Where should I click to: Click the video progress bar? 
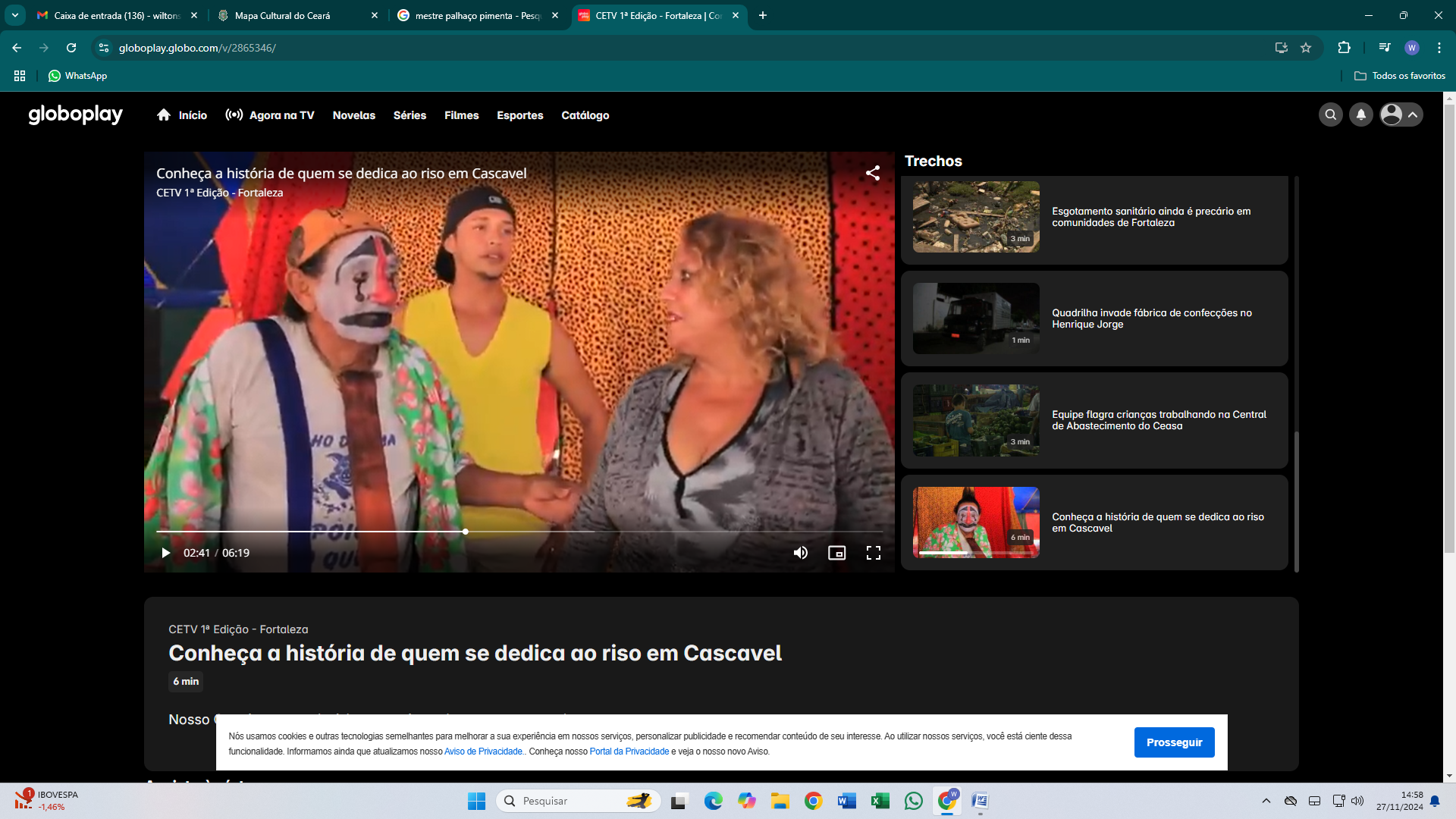pos(607,532)
